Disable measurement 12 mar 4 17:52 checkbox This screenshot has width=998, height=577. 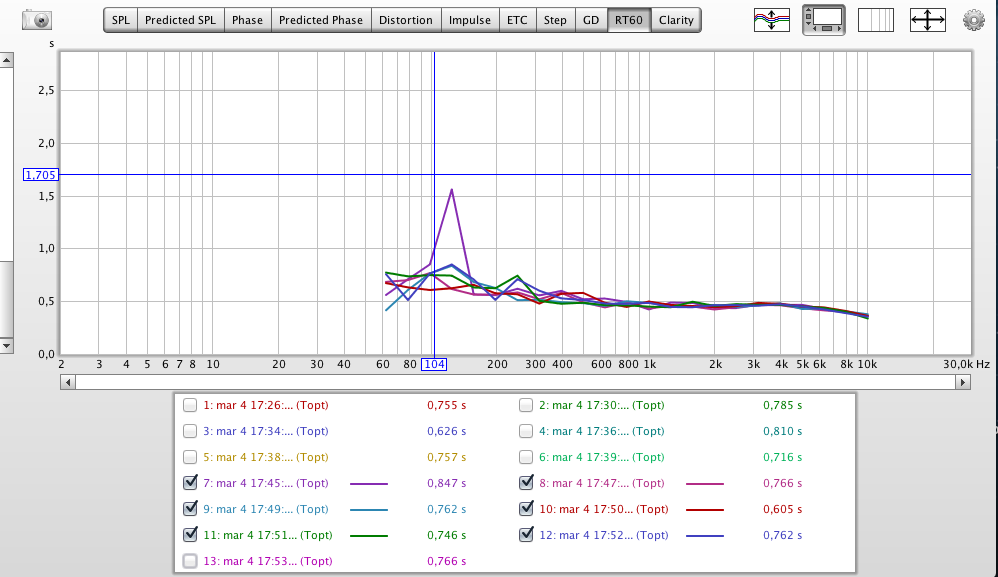tap(526, 535)
